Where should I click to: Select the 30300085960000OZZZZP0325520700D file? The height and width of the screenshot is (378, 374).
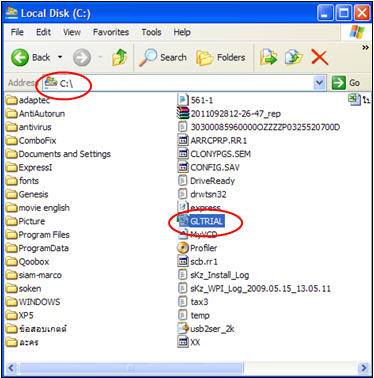point(259,127)
